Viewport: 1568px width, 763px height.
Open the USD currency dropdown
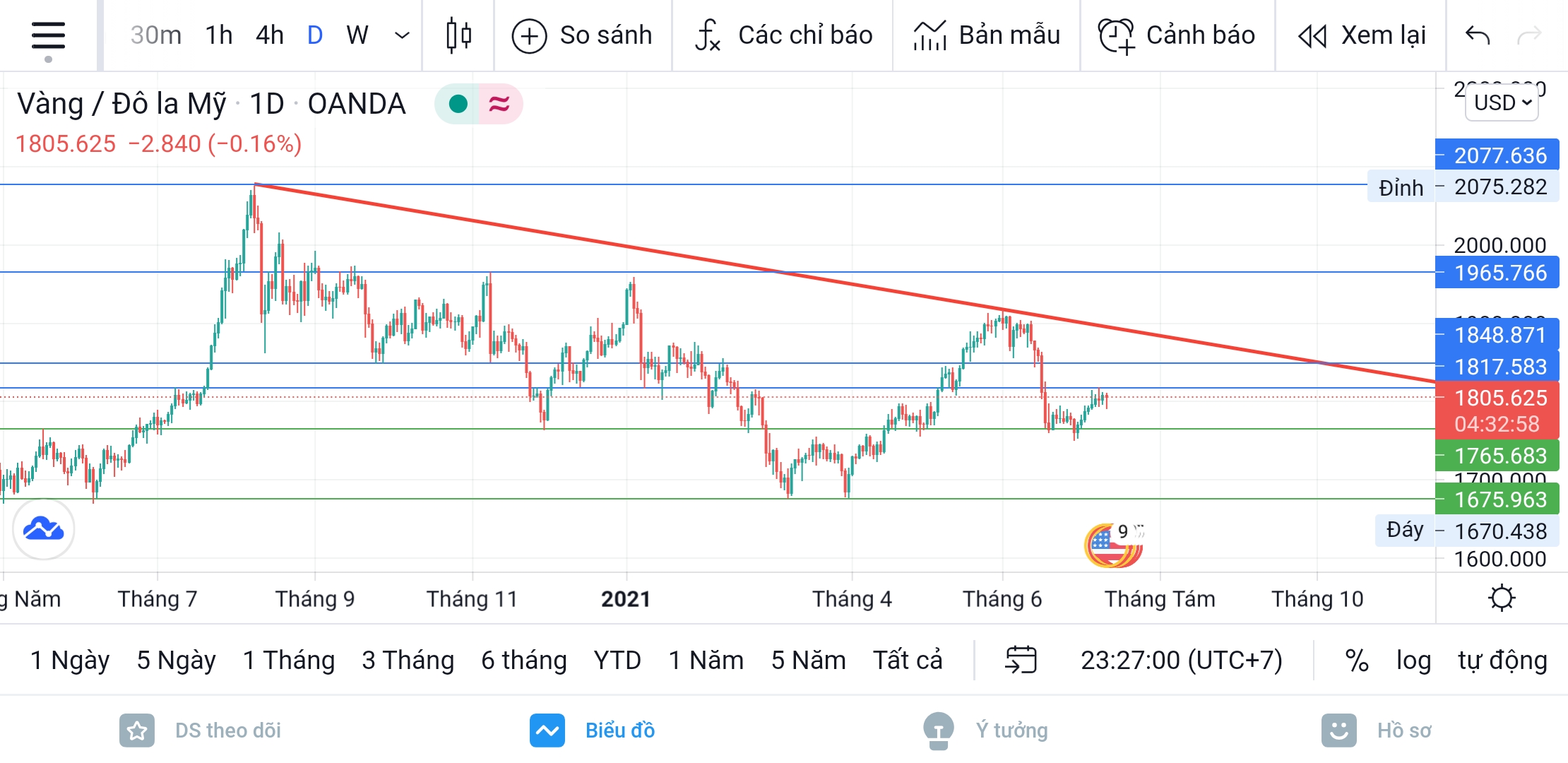click(1502, 103)
